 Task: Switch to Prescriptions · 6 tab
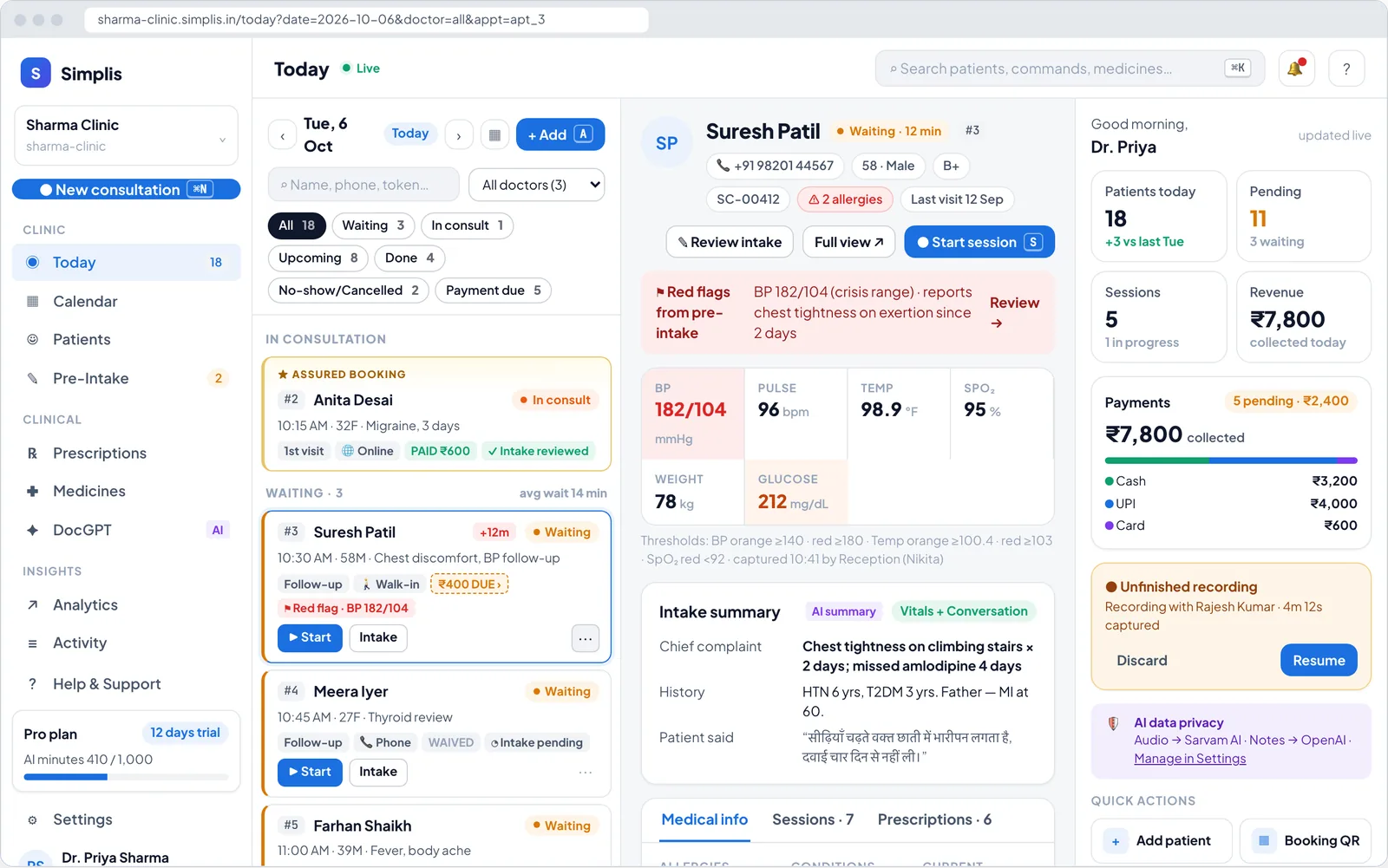(934, 820)
